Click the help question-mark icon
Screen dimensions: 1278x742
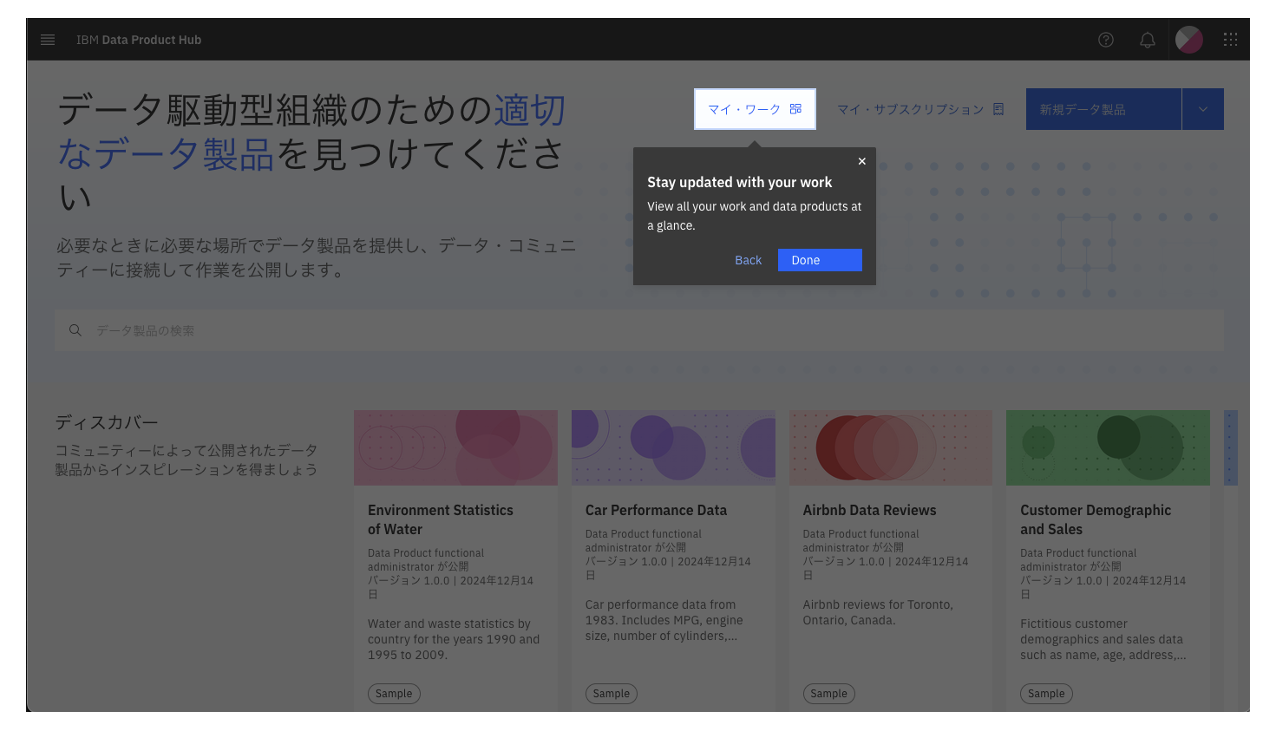1105,40
